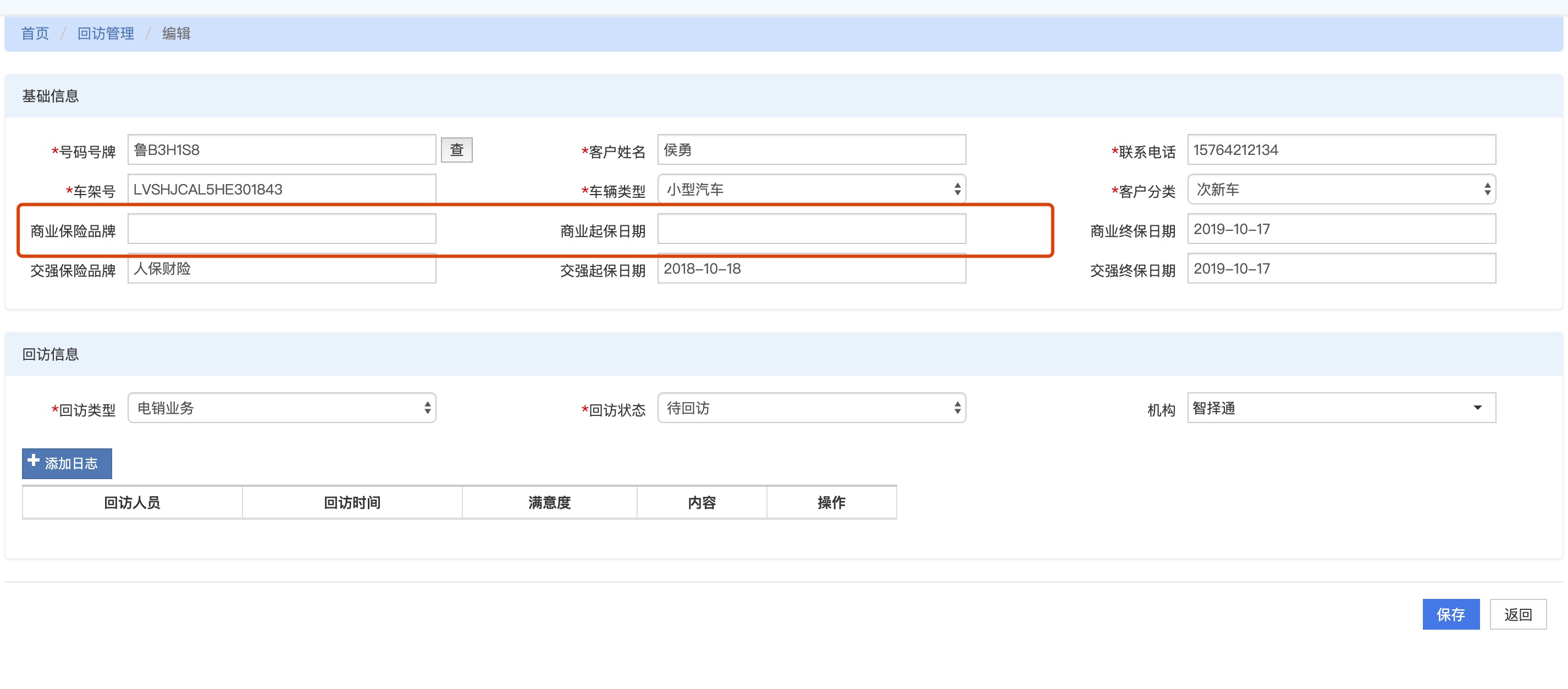Image resolution: width=1568 pixels, height=689 pixels.
Task: Click the plus icon on 添加日志
Action: click(x=34, y=461)
